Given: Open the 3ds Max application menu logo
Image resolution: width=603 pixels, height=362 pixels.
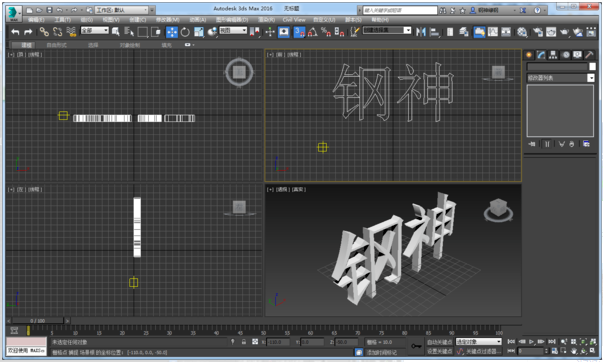Looking at the screenshot, I should tap(14, 13).
